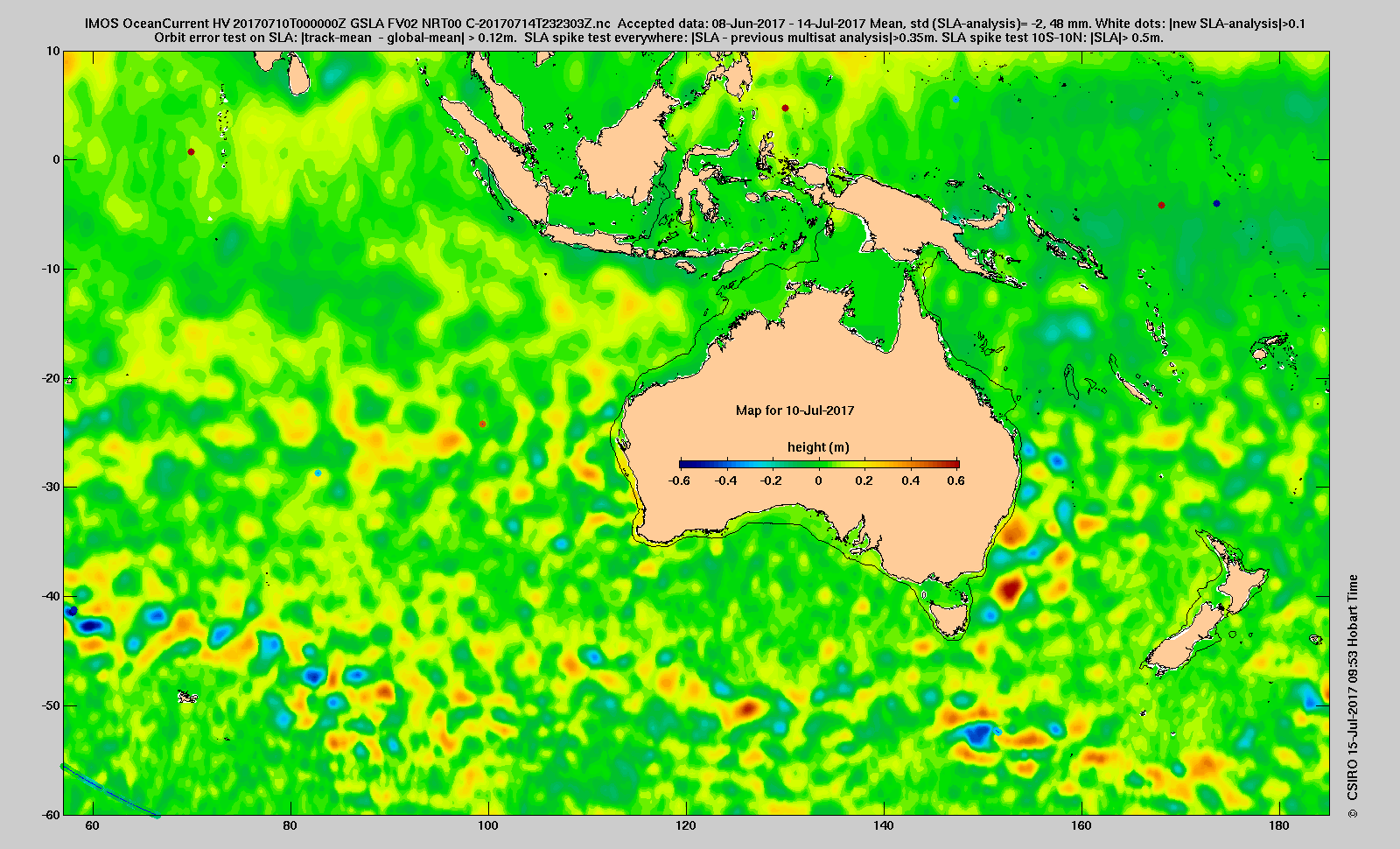Click the red dot west of Sri Lanka near equator
Viewport: 1400px width, 849px height.
coord(191,151)
